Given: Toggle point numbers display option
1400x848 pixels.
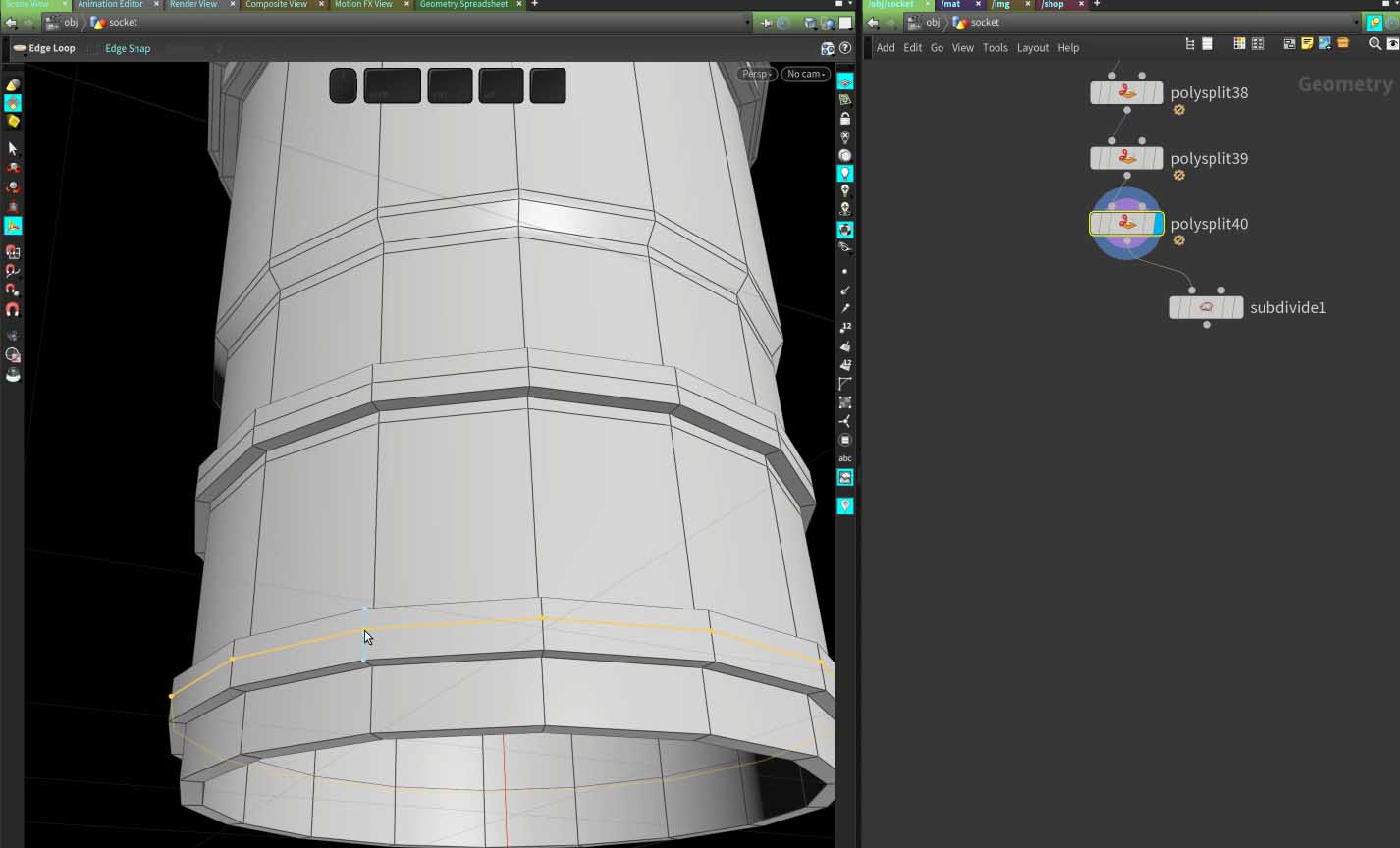Looking at the screenshot, I should (845, 327).
